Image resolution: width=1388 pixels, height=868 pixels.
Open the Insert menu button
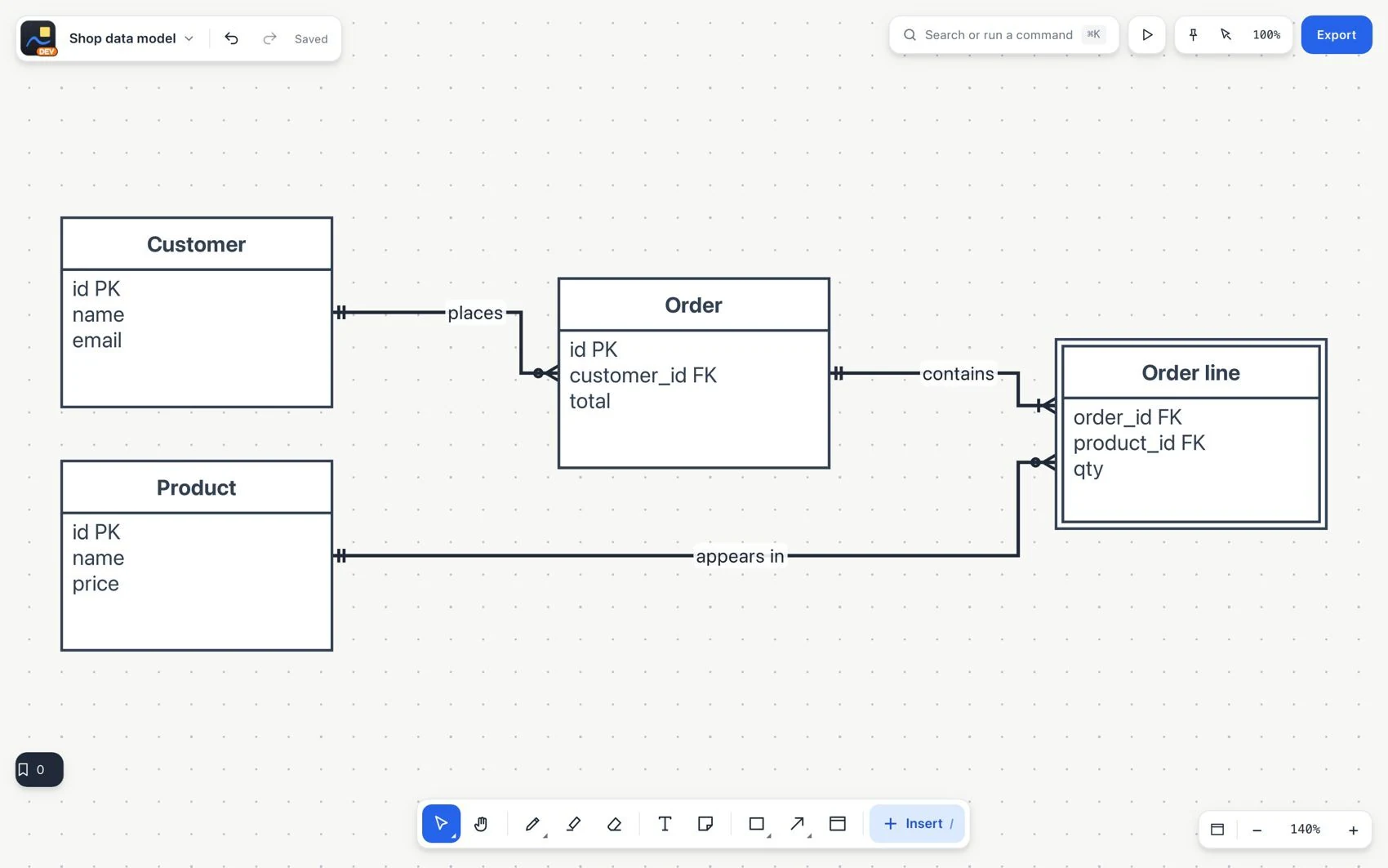[918, 823]
